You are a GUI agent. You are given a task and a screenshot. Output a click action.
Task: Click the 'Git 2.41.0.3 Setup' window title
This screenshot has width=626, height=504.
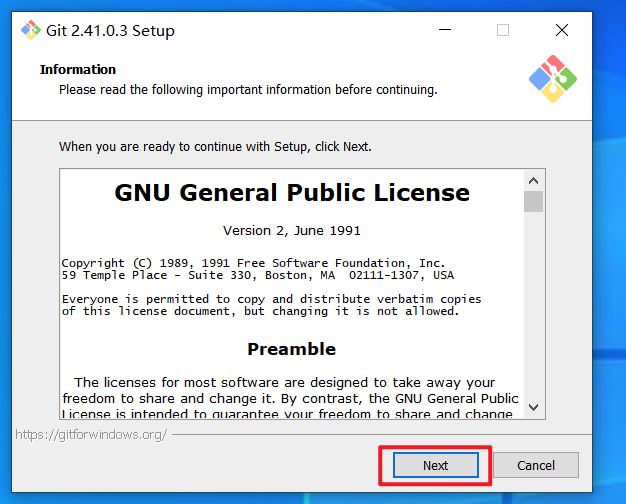pos(110,31)
